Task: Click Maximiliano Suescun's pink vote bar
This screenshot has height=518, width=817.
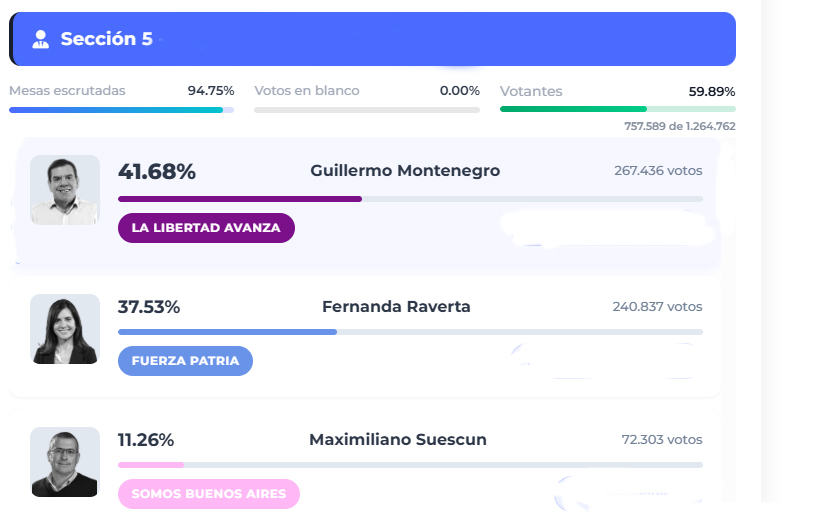Action: click(150, 465)
